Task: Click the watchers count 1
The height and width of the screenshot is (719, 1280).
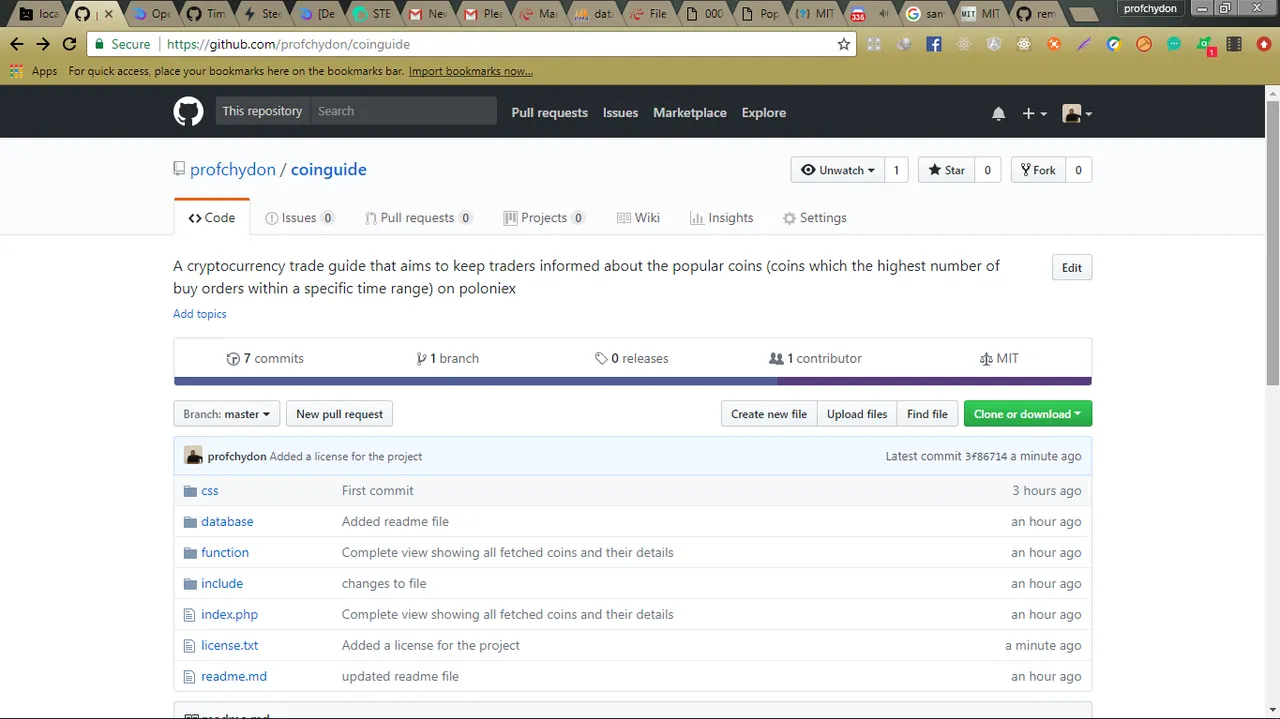Action: (x=896, y=170)
